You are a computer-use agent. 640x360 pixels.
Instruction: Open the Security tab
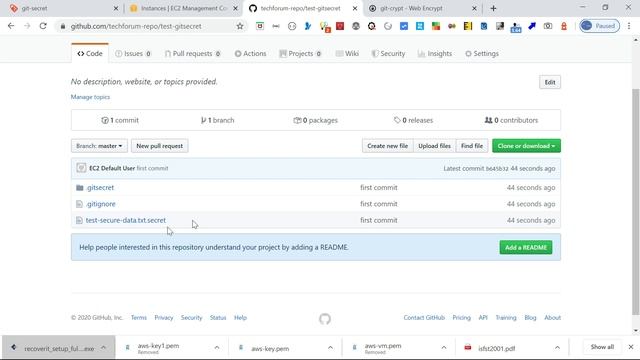(388, 53)
